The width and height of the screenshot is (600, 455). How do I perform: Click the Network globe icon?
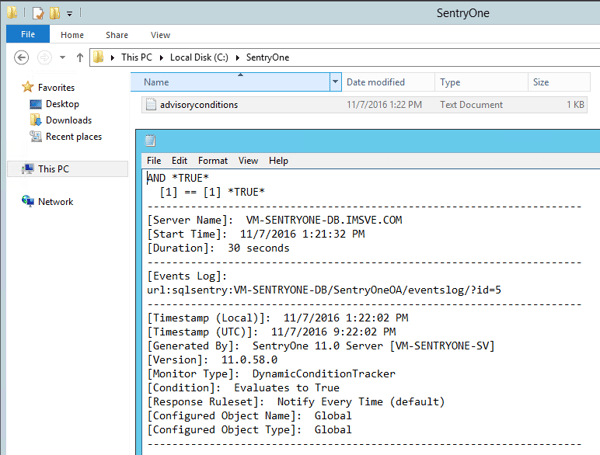click(x=28, y=201)
